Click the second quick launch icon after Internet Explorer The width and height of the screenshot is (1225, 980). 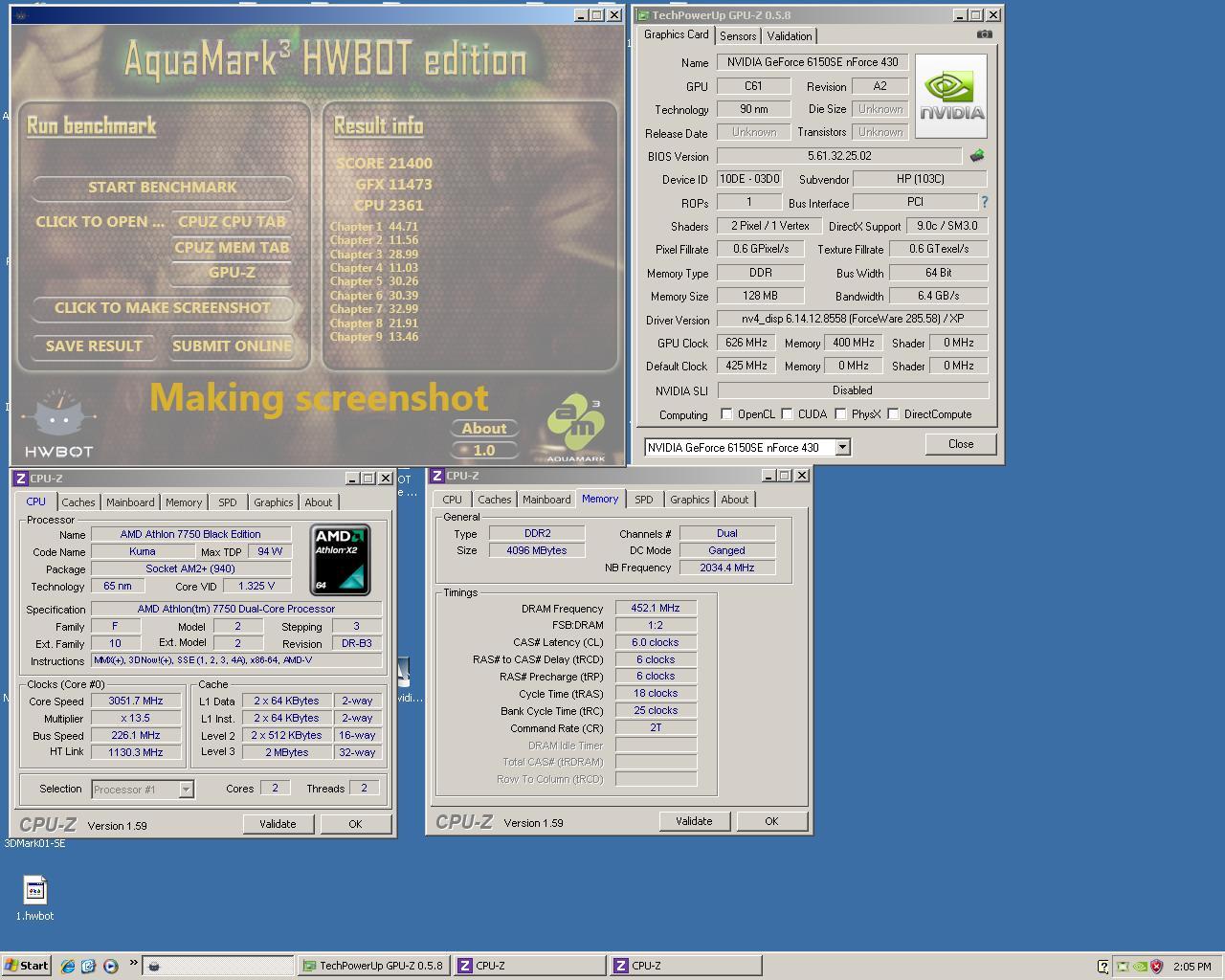pyautogui.click(x=89, y=966)
